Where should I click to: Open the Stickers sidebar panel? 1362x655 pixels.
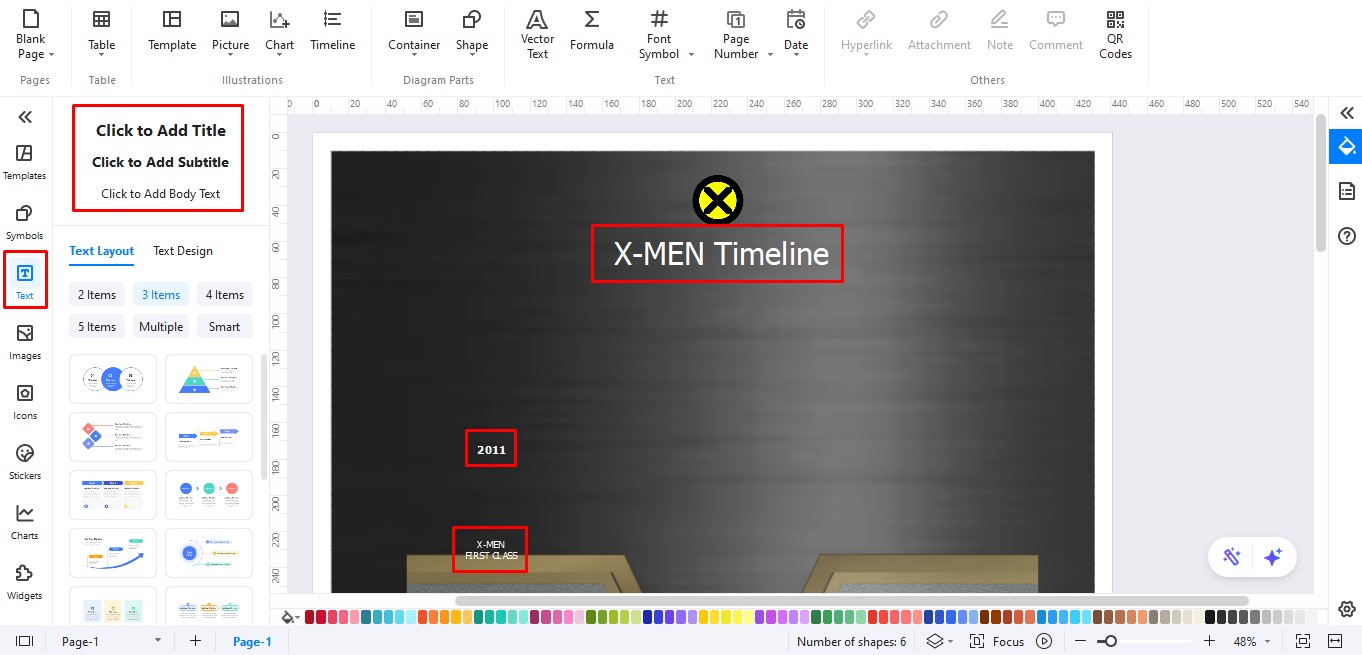25,462
